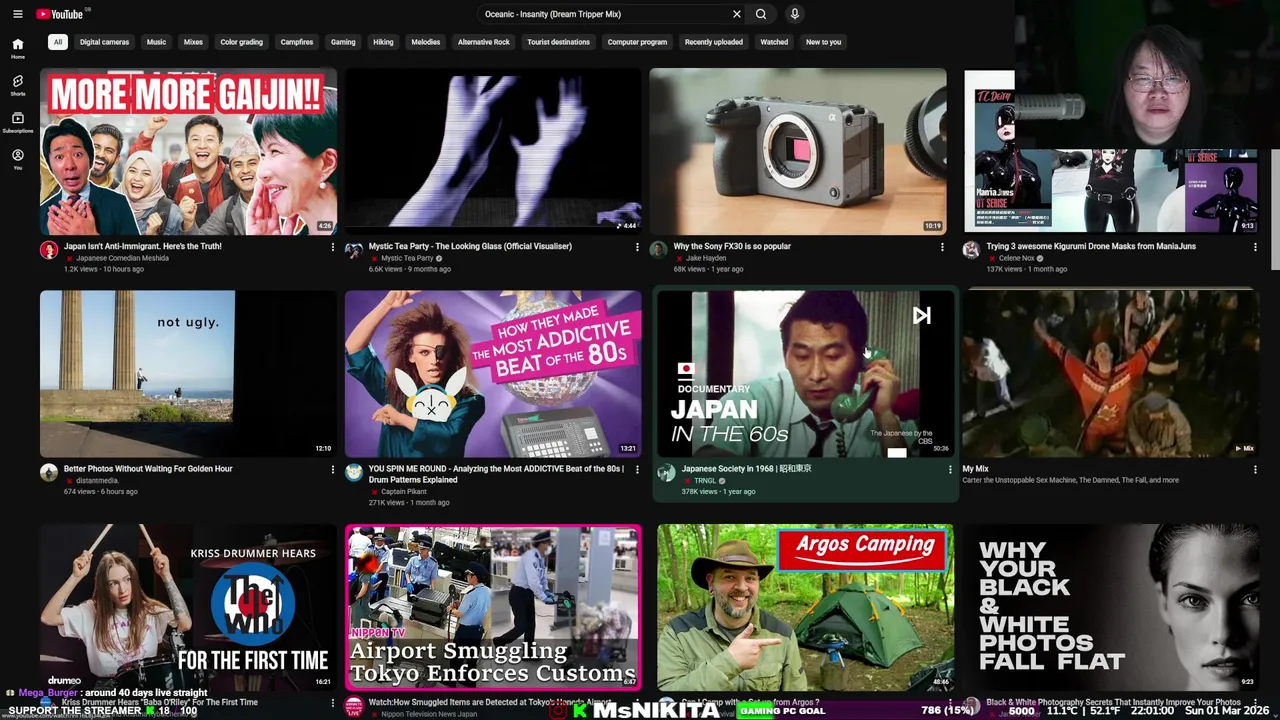This screenshot has height=720, width=1280.
Task: Open the Most Addictive Beat of the 80s thumbnail
Action: (x=493, y=374)
